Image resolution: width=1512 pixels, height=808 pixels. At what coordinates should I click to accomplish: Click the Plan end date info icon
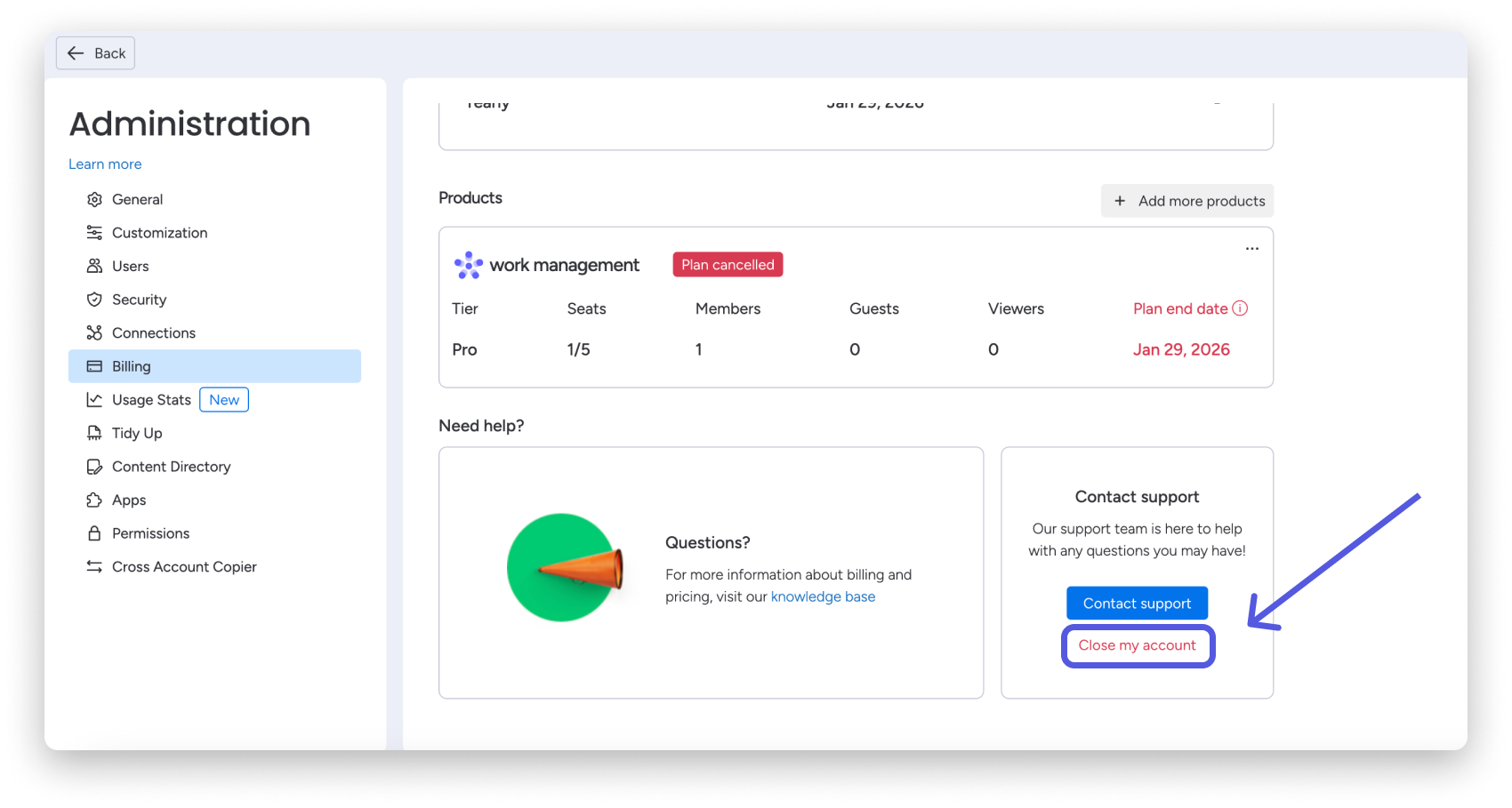(x=1240, y=308)
